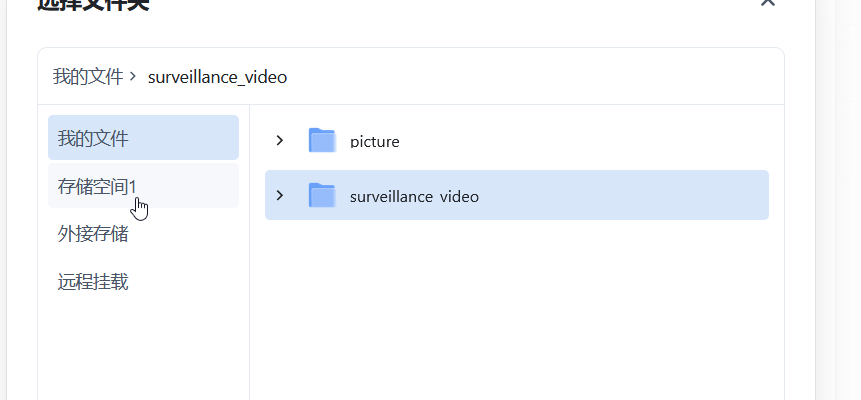Click the surveillance_video folder icon

tap(322, 195)
